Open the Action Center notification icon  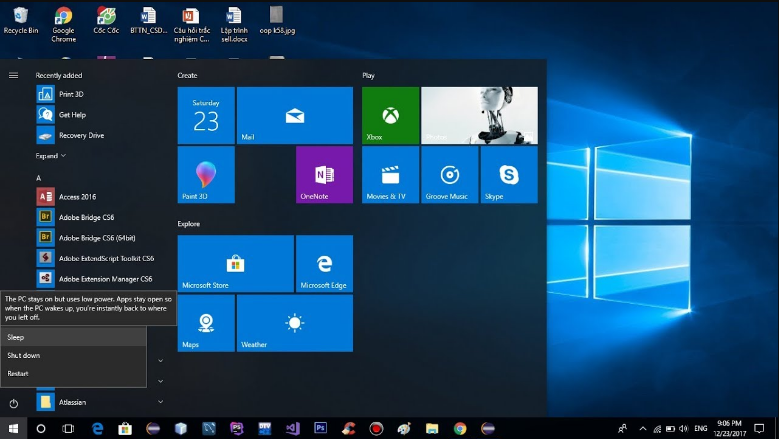pyautogui.click(x=759, y=428)
